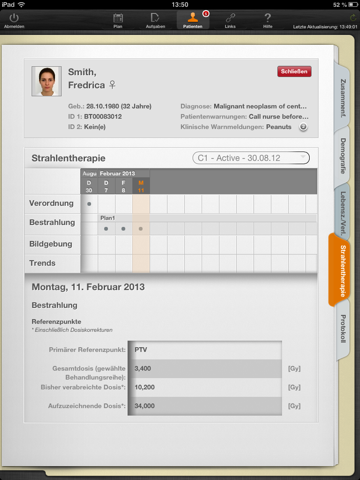Click the Schließen button
The image size is (360, 480).
(294, 71)
